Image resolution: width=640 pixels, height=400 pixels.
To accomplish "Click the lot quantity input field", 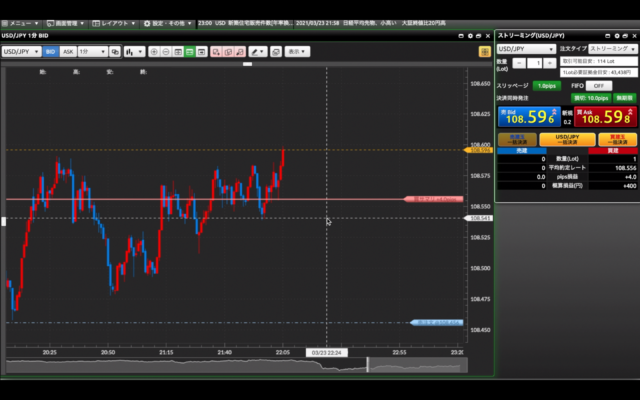I will (534, 63).
